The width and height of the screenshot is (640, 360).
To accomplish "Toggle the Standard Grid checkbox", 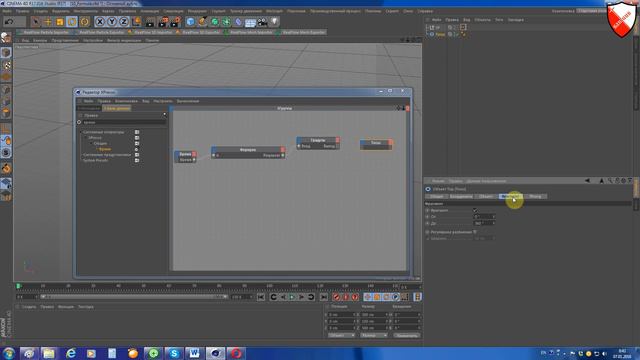I will point(475,232).
